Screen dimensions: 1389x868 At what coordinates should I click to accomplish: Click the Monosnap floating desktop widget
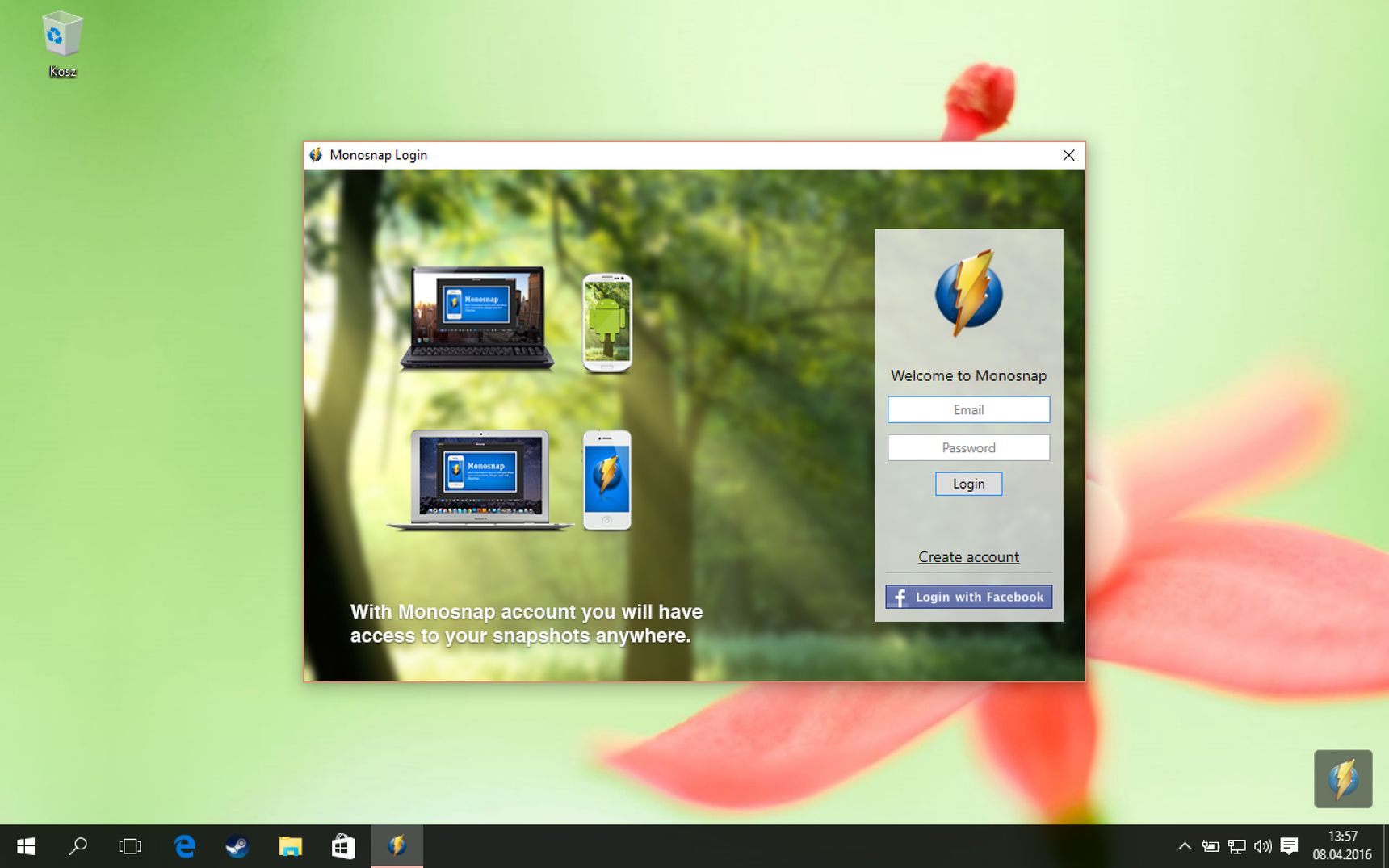click(1343, 779)
